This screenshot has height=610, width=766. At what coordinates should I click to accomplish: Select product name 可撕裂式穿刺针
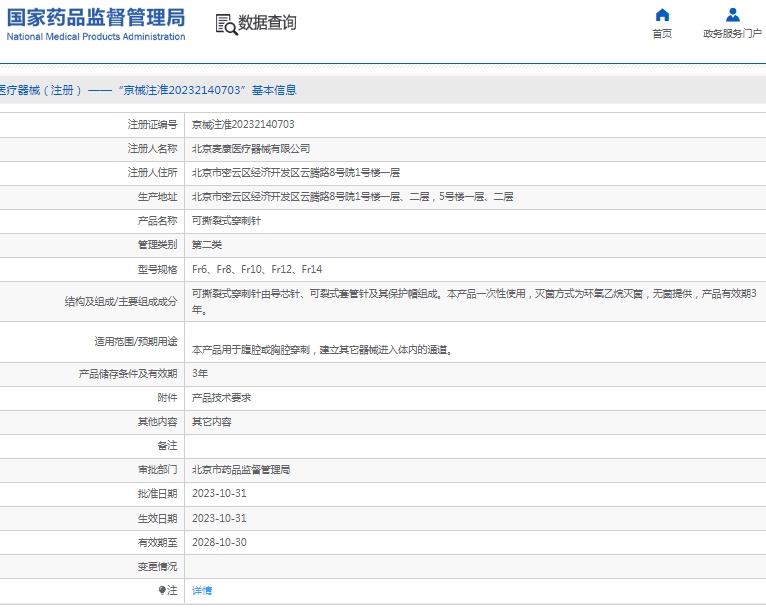[x=226, y=220]
